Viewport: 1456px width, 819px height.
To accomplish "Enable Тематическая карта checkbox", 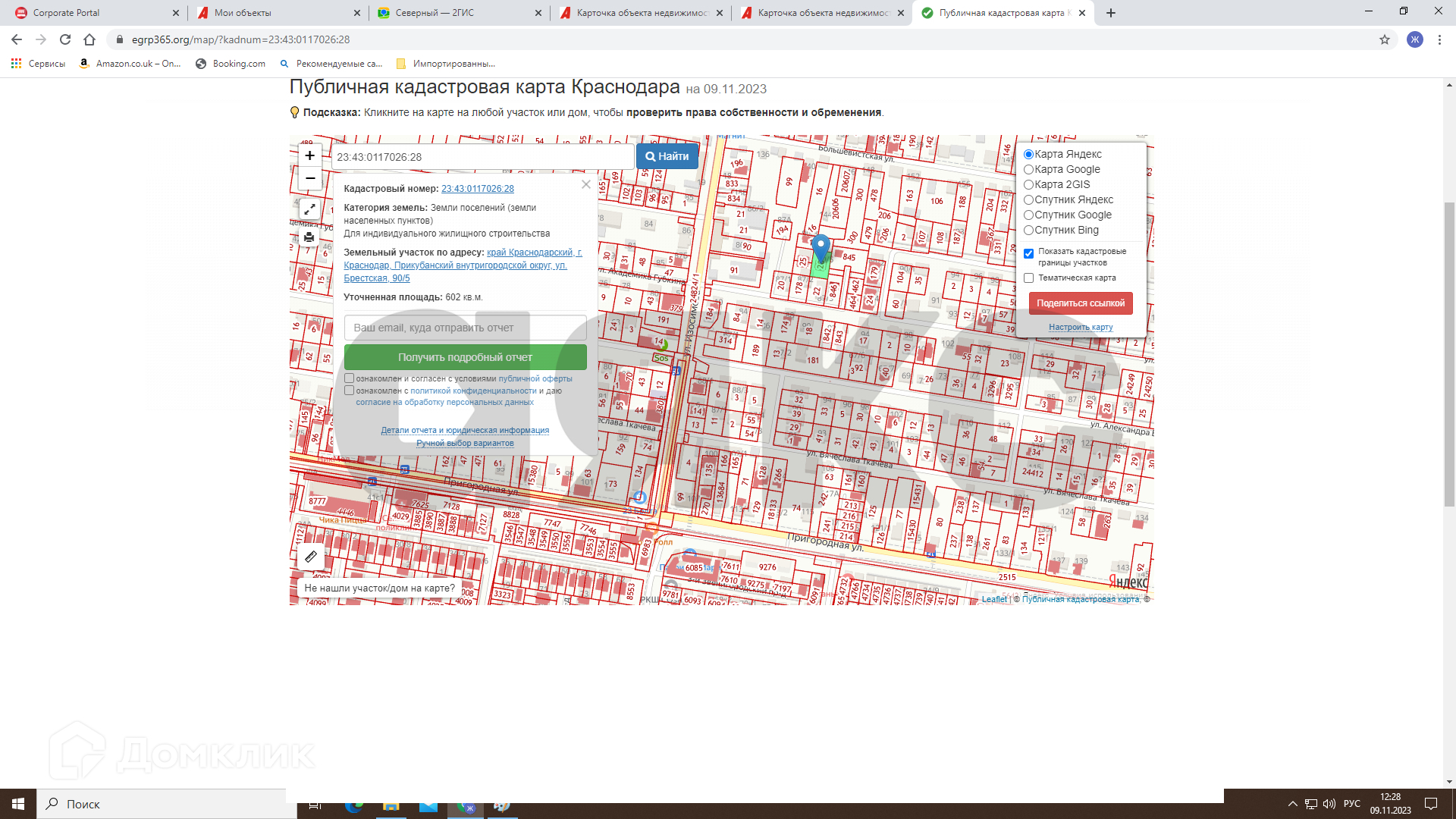I will tap(1029, 278).
